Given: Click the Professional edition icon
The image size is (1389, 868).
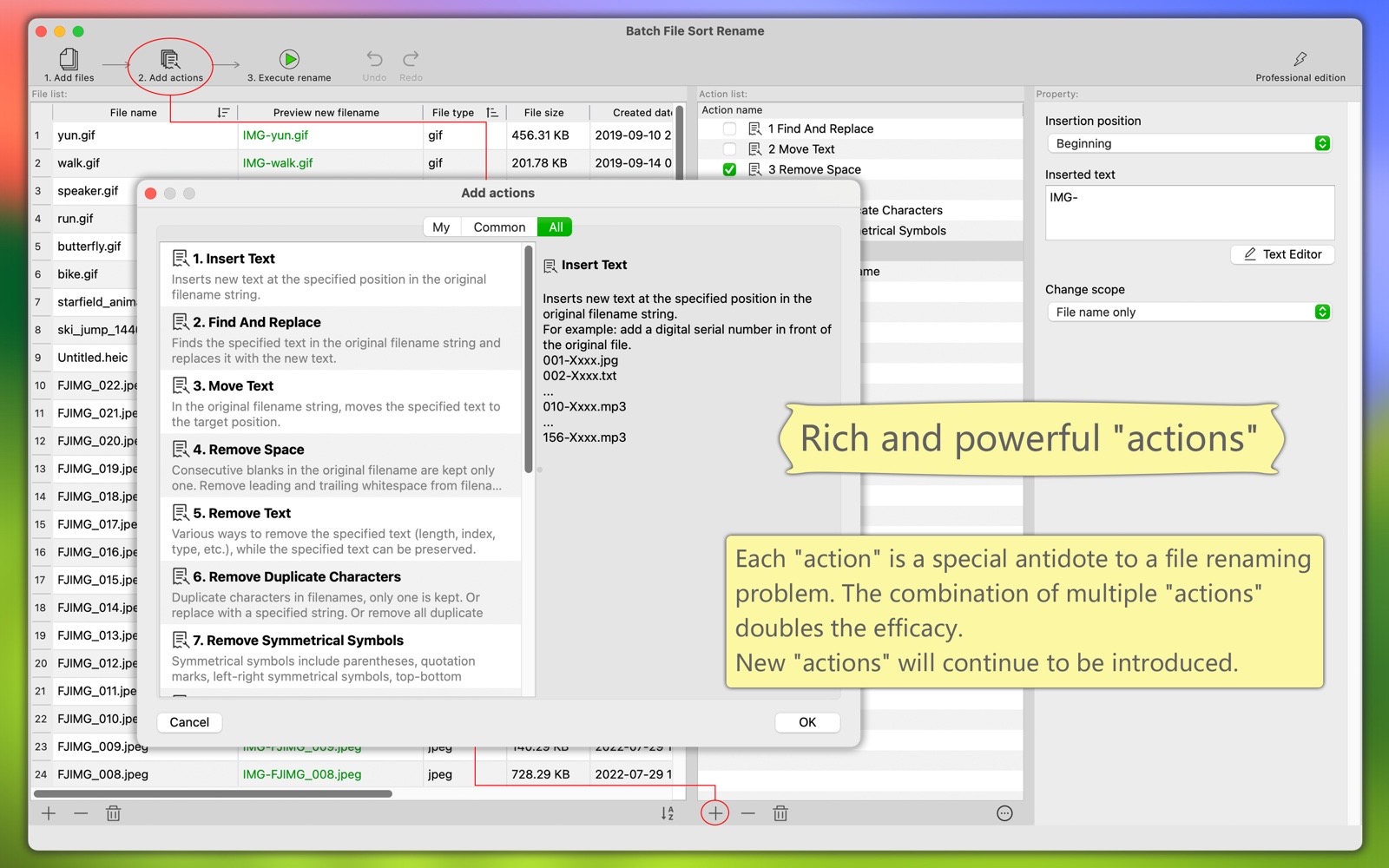Looking at the screenshot, I should 1300,59.
